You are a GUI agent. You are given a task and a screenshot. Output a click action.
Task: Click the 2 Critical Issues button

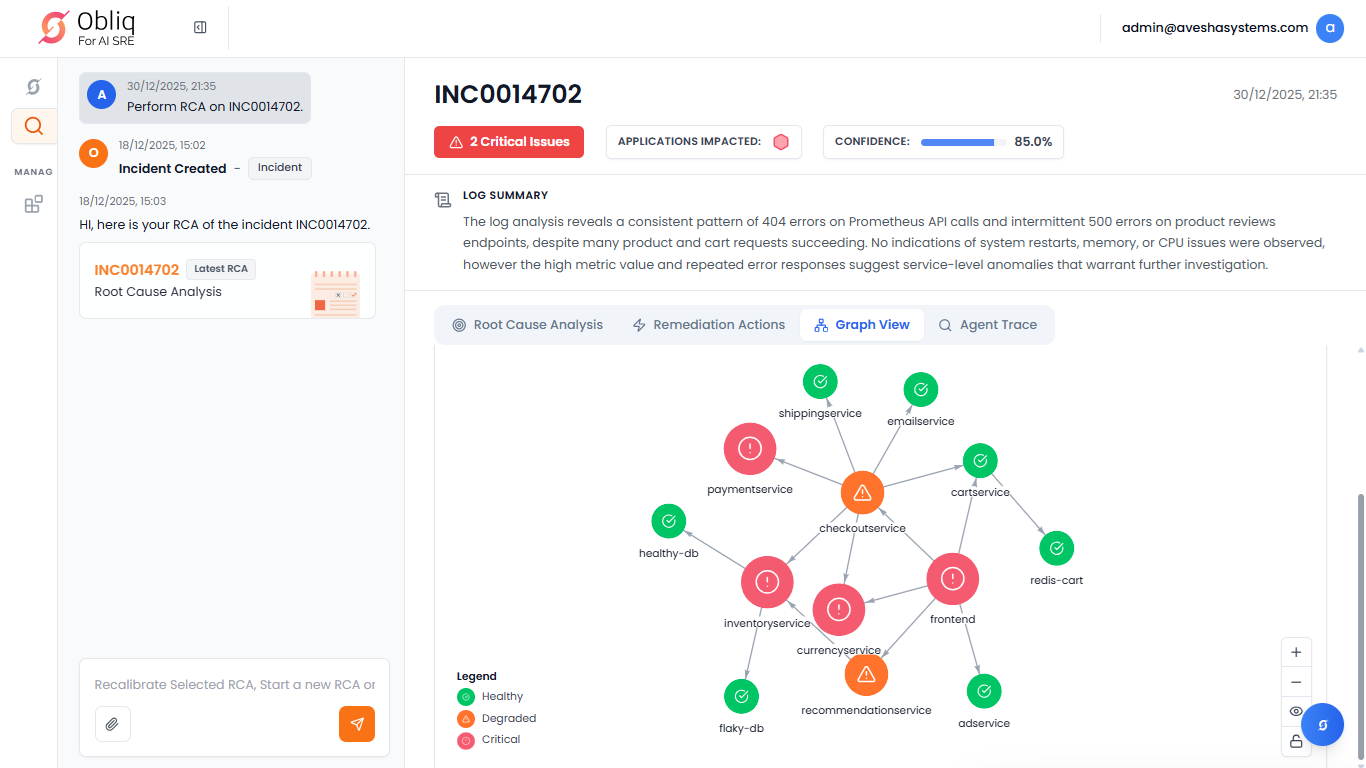[x=509, y=142]
